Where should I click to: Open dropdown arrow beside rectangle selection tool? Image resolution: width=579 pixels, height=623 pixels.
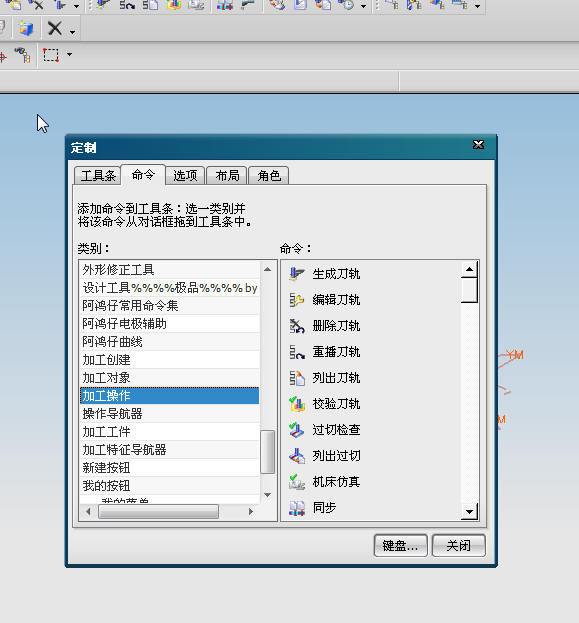pos(70,54)
